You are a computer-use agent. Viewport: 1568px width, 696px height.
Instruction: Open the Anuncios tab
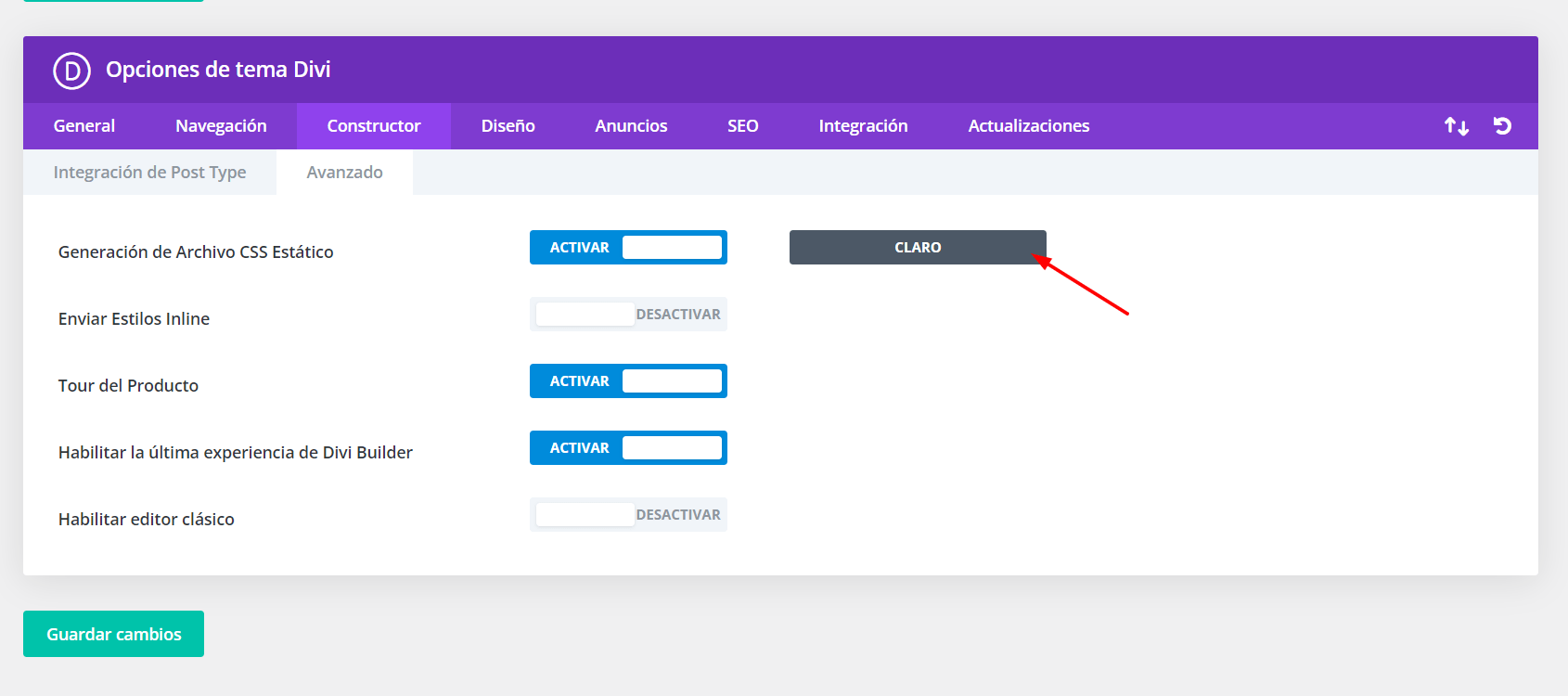click(x=631, y=126)
